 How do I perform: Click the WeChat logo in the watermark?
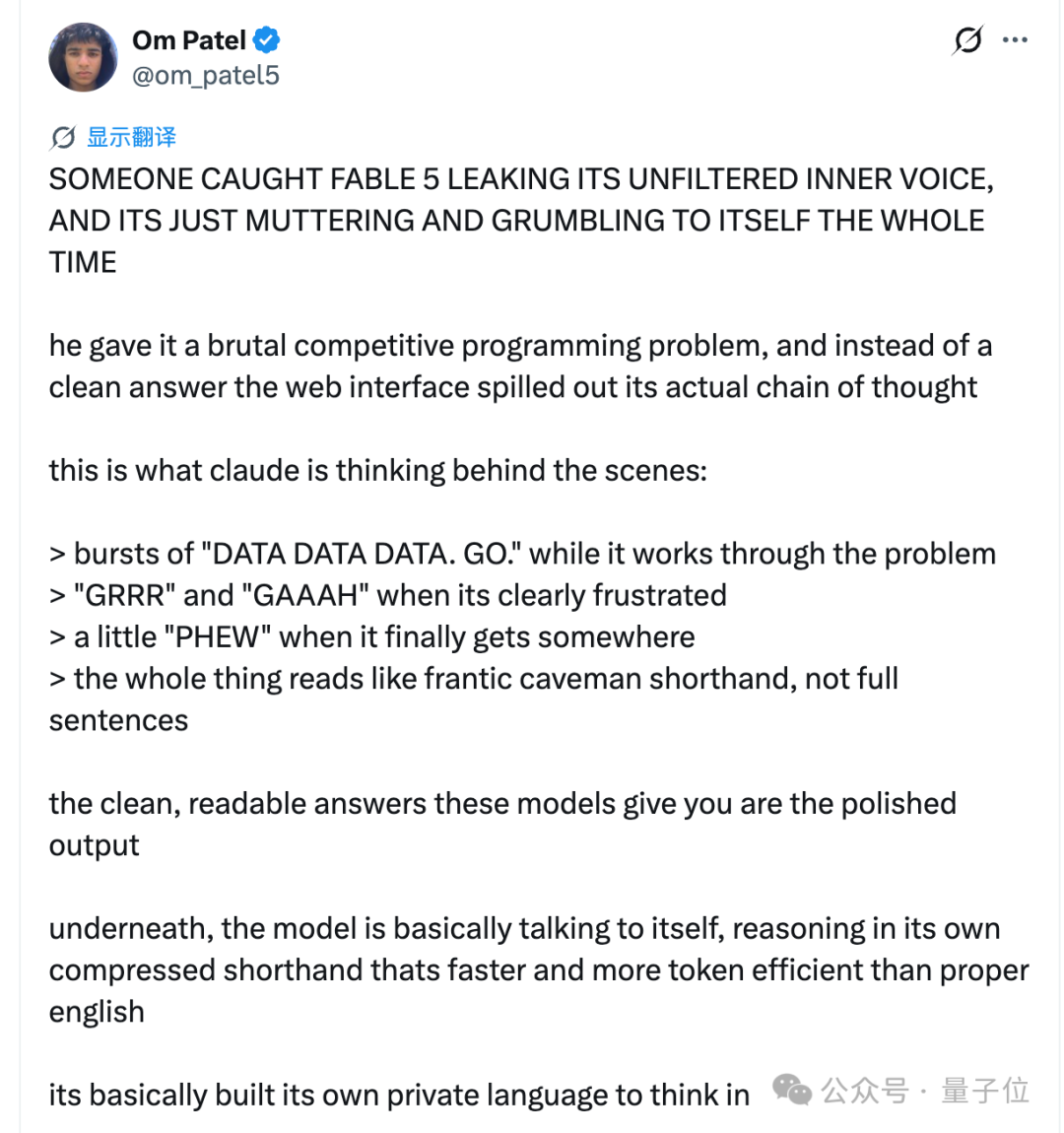(792, 1090)
